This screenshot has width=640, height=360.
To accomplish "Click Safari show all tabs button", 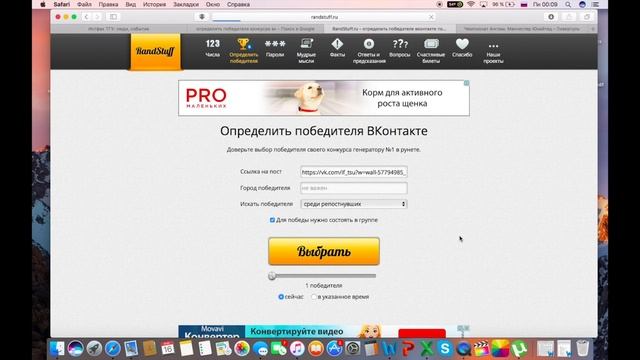I will coord(587,17).
